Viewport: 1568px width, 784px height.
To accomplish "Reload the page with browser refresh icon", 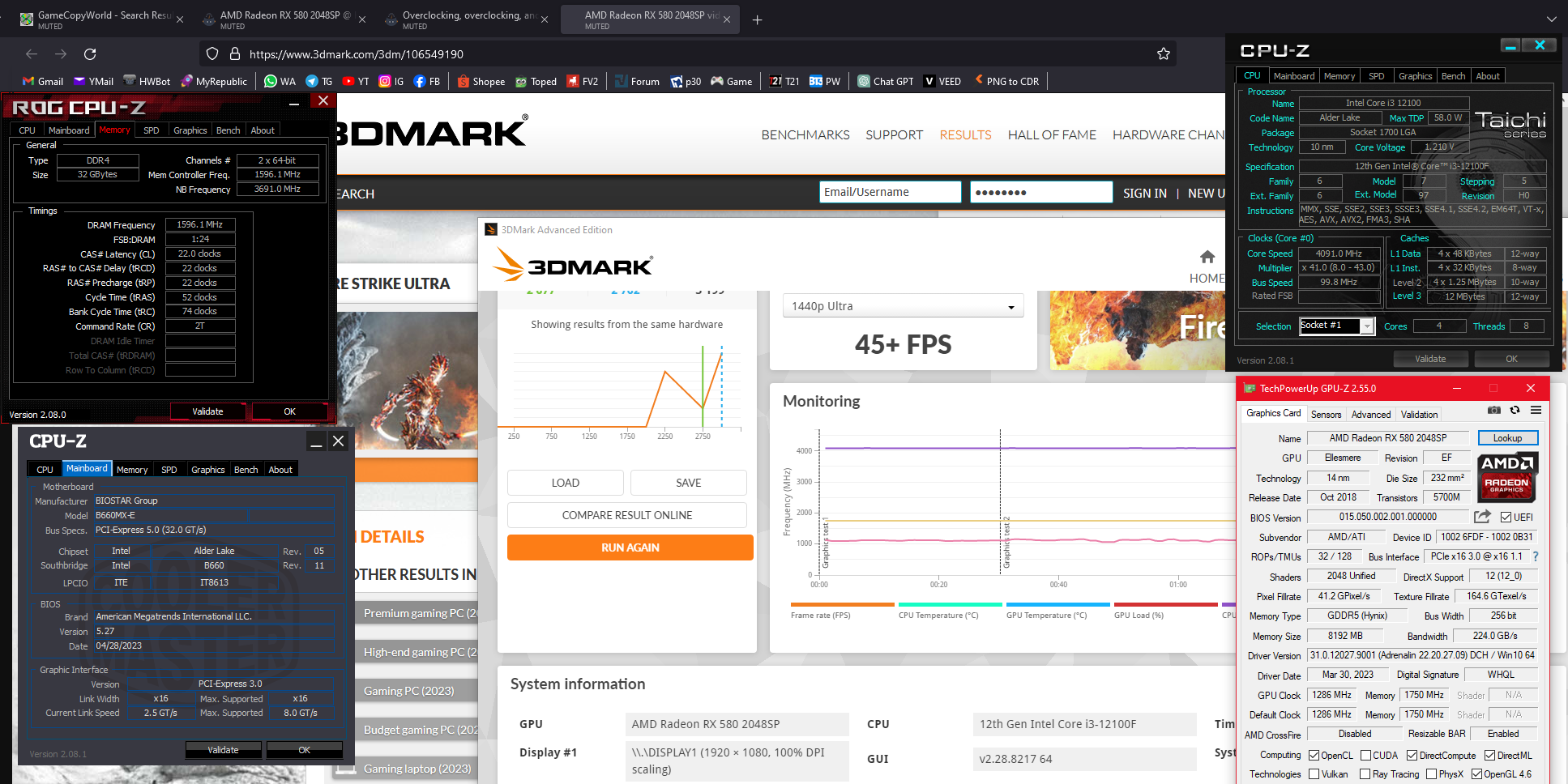I will (90, 54).
